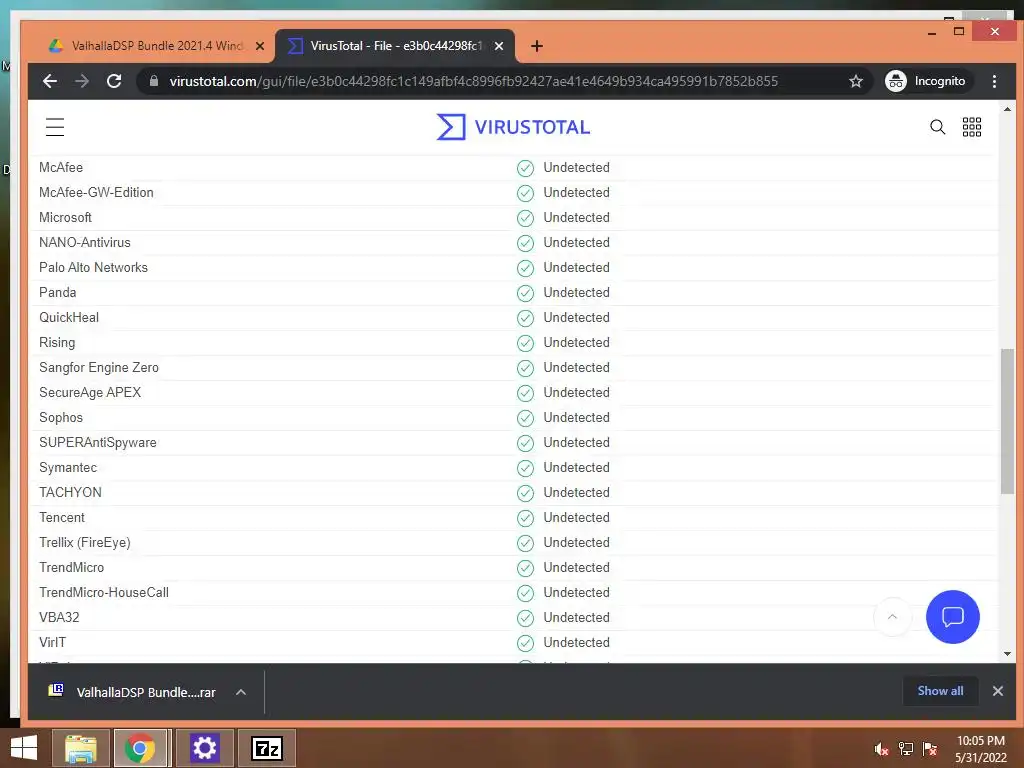1024x768 pixels.
Task: Close the ValhallaDSP Bundle tab
Action: pos(260,46)
